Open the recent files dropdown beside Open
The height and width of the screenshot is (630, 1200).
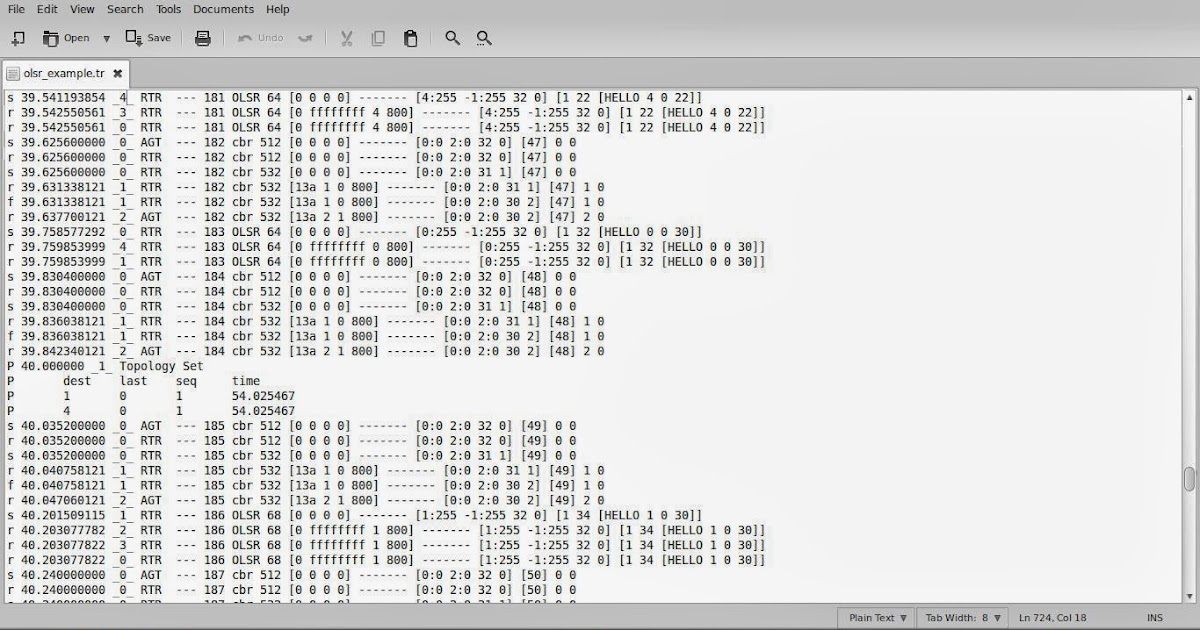(106, 37)
